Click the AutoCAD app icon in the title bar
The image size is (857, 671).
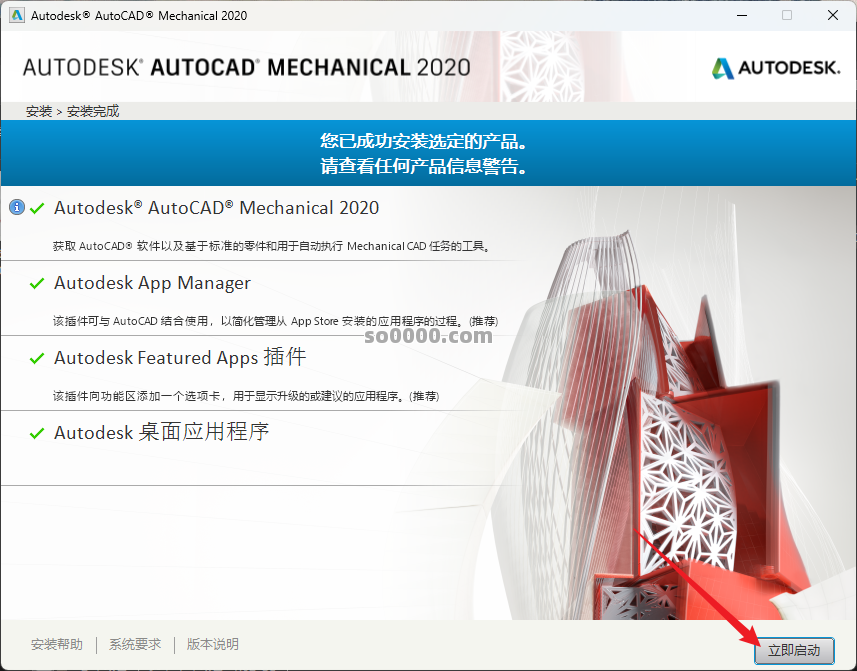click(x=16, y=16)
